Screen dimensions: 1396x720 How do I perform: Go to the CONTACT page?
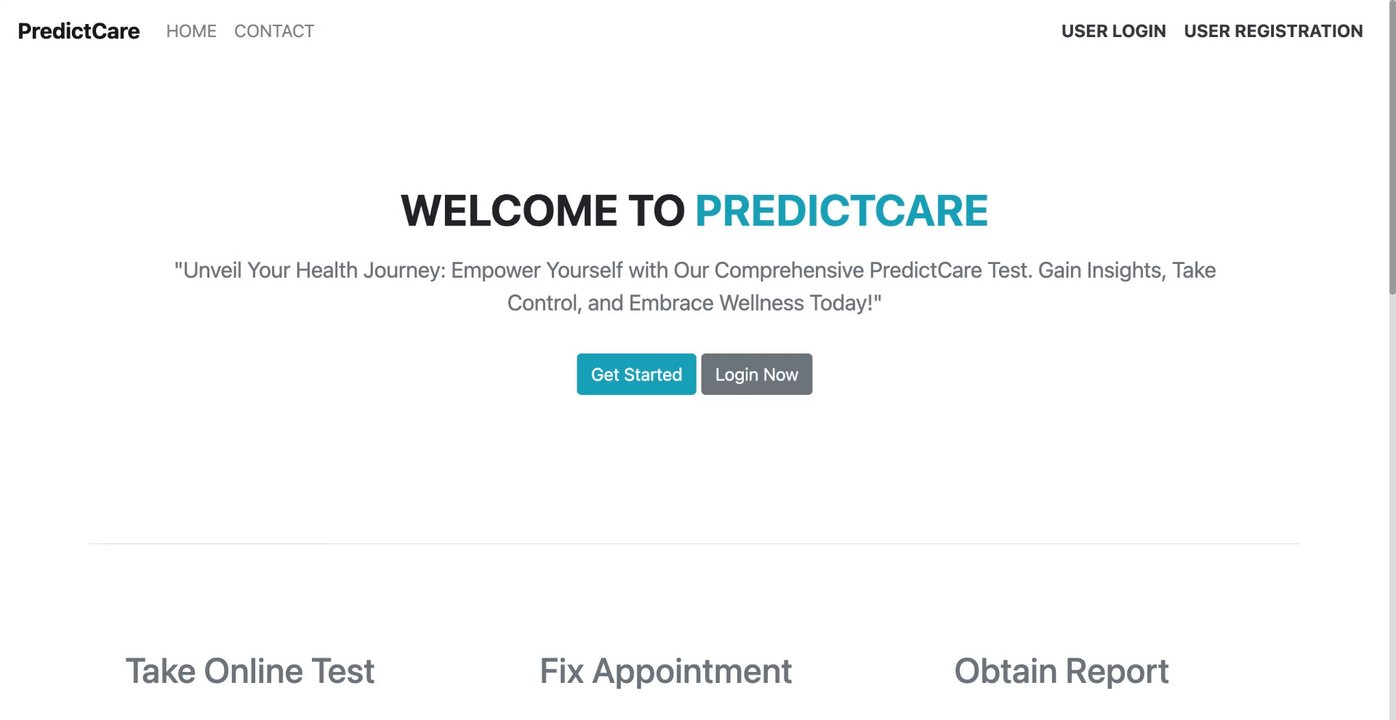pos(274,31)
